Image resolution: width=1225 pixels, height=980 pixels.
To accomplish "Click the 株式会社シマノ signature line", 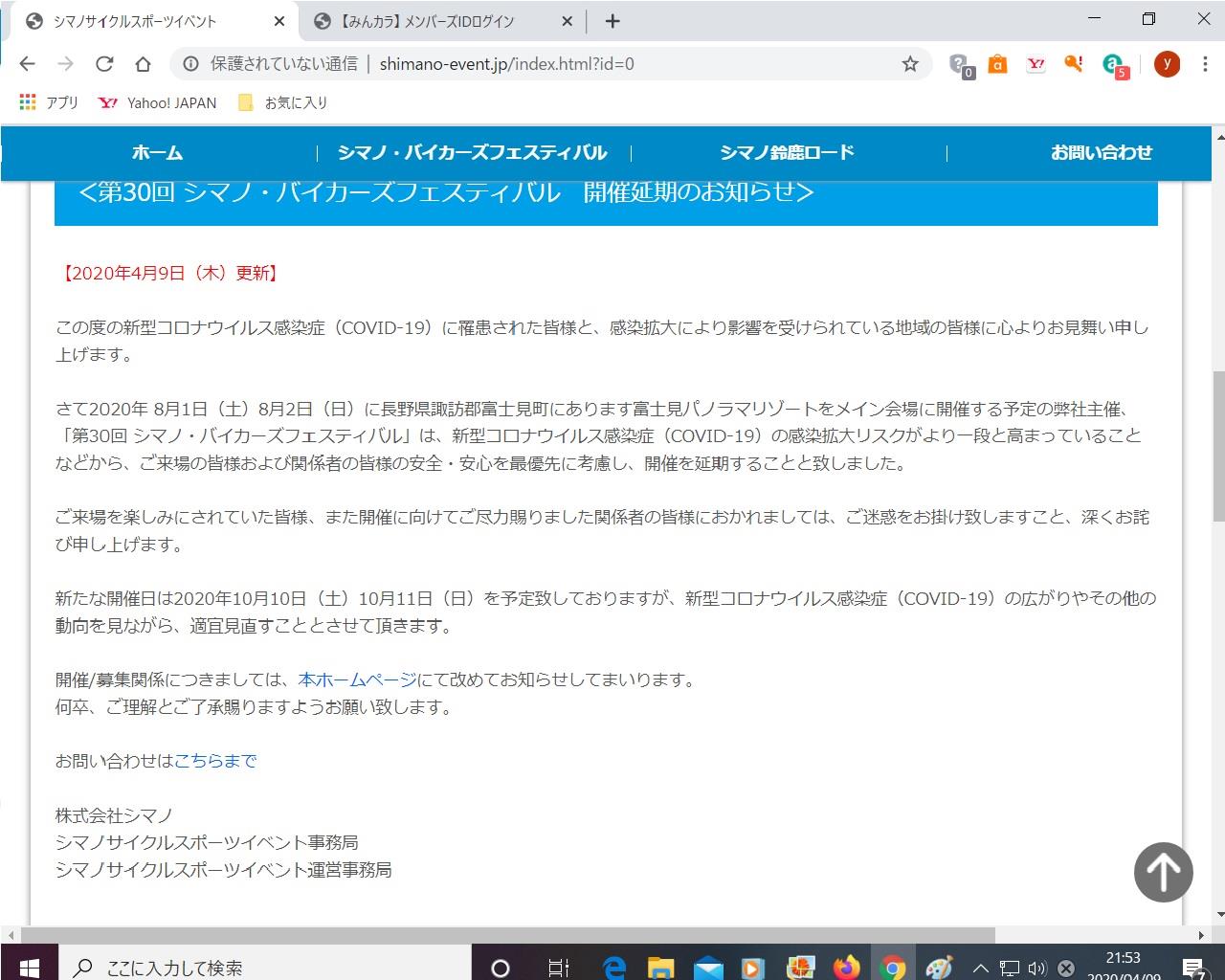I will click(114, 815).
